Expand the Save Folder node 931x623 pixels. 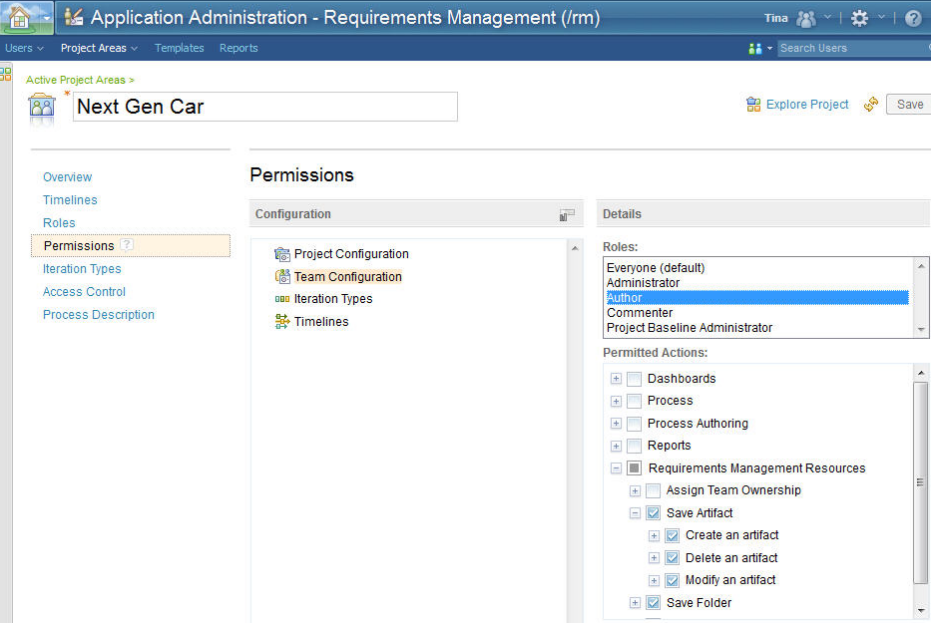point(635,603)
